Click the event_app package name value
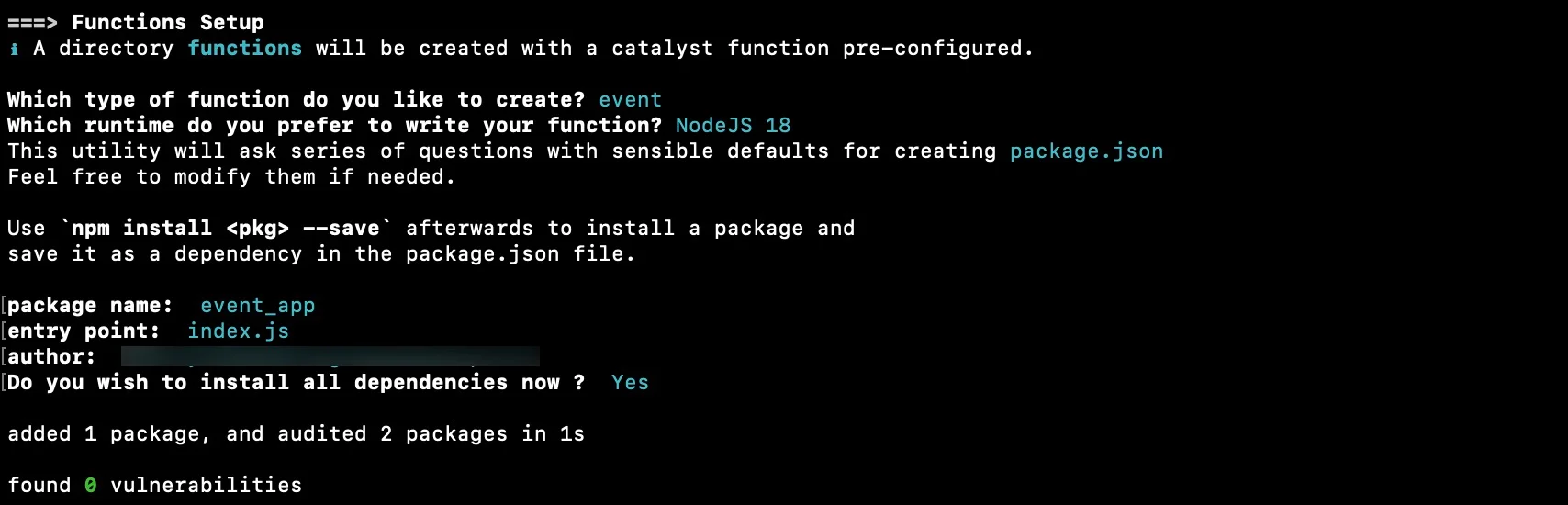Screen dimensions: 1568x505 pyautogui.click(x=257, y=306)
